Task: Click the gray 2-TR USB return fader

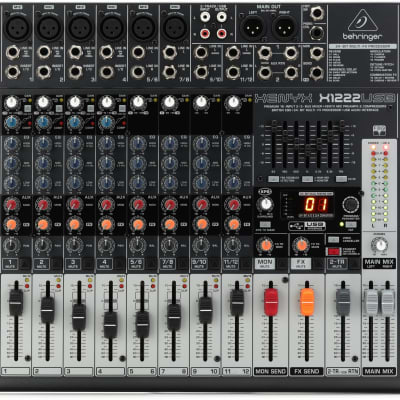Action: 343,302
